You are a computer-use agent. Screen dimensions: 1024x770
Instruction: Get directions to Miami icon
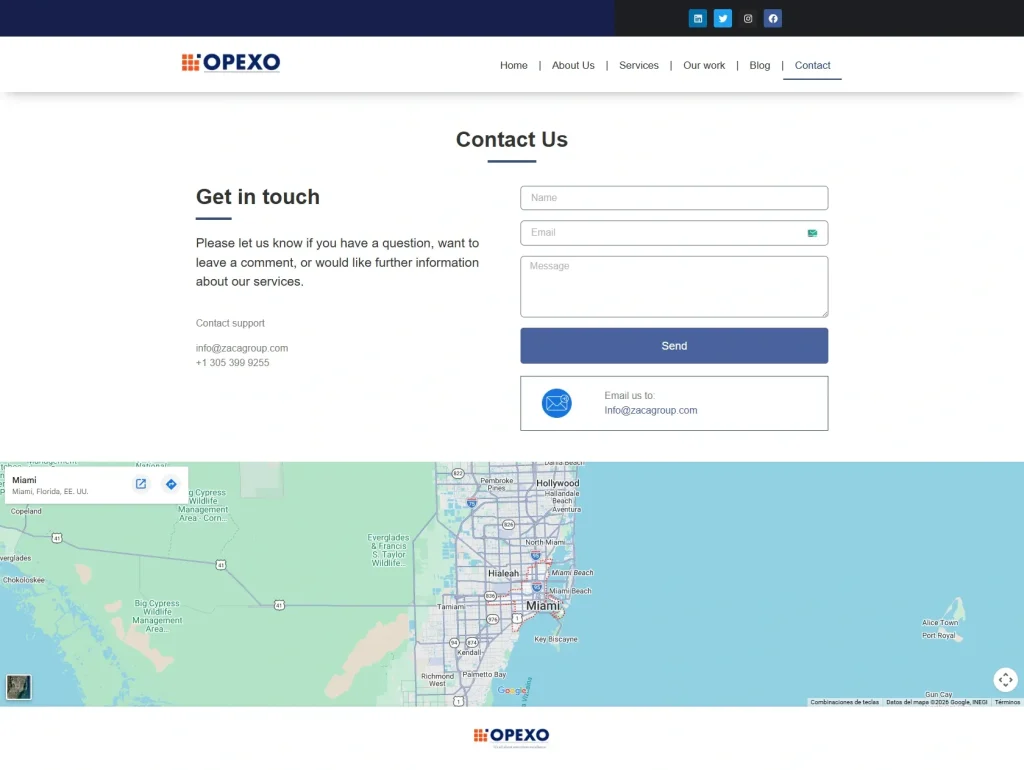(171, 484)
